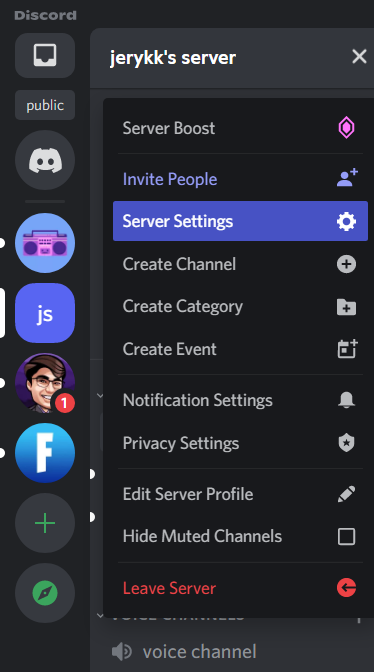
Task: Click the Hide Muted Channels label
Action: tap(202, 536)
